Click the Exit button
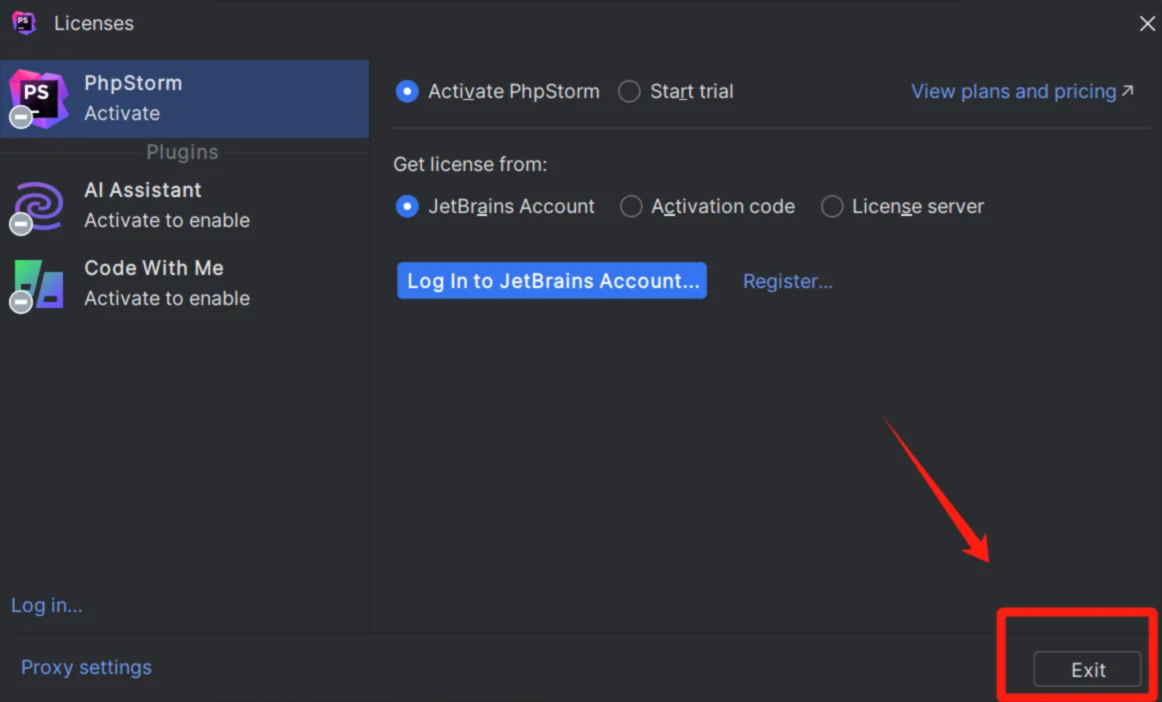1162x702 pixels. point(1087,669)
